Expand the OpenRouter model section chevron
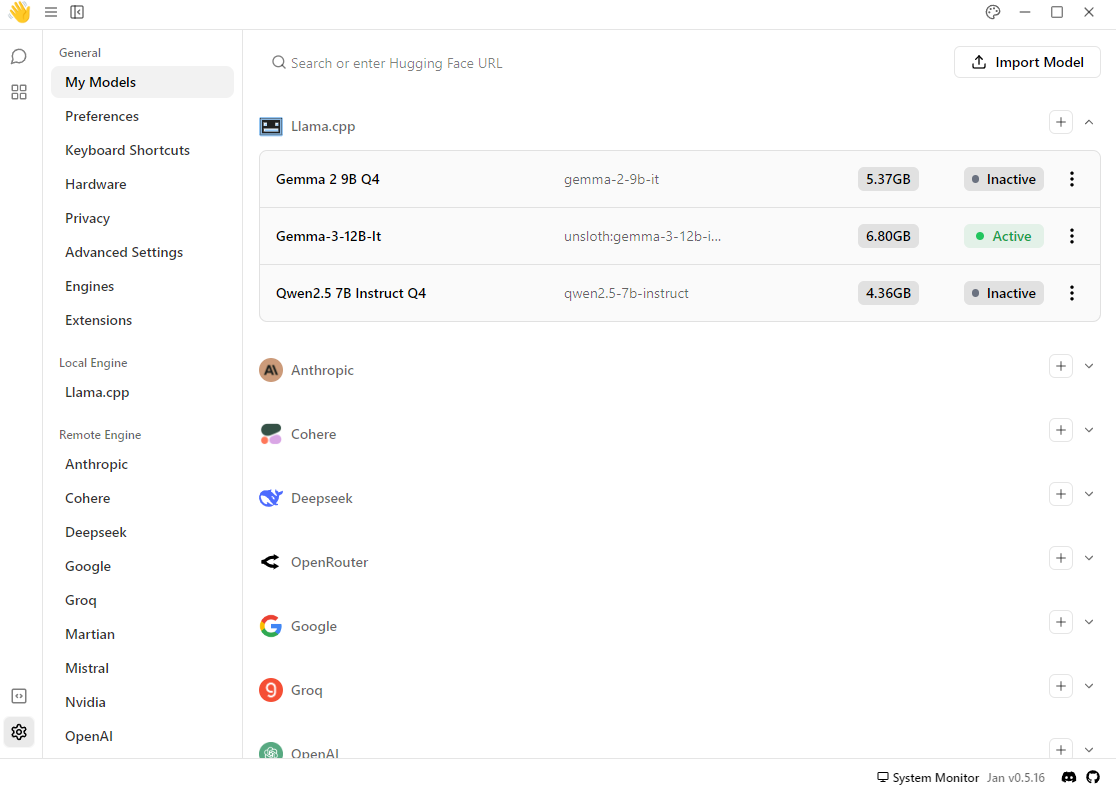The width and height of the screenshot is (1116, 793). (1089, 558)
